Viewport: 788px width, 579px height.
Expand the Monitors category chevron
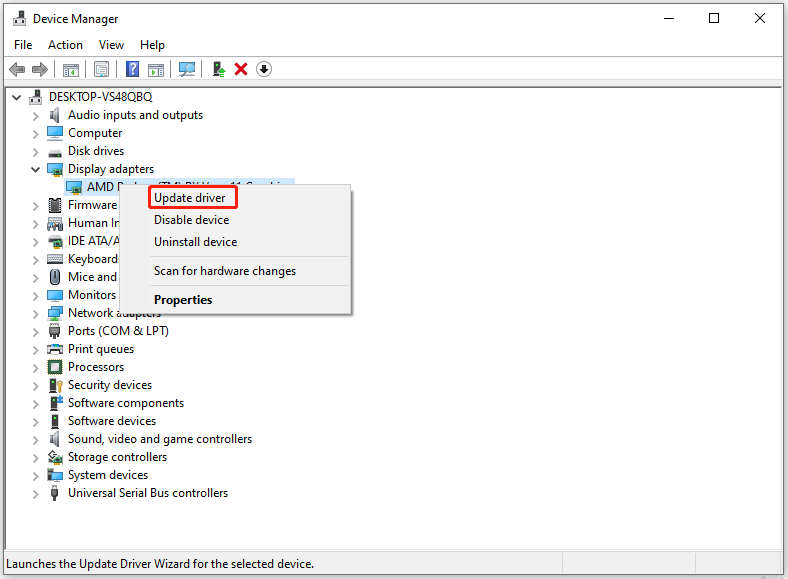[x=35, y=296]
